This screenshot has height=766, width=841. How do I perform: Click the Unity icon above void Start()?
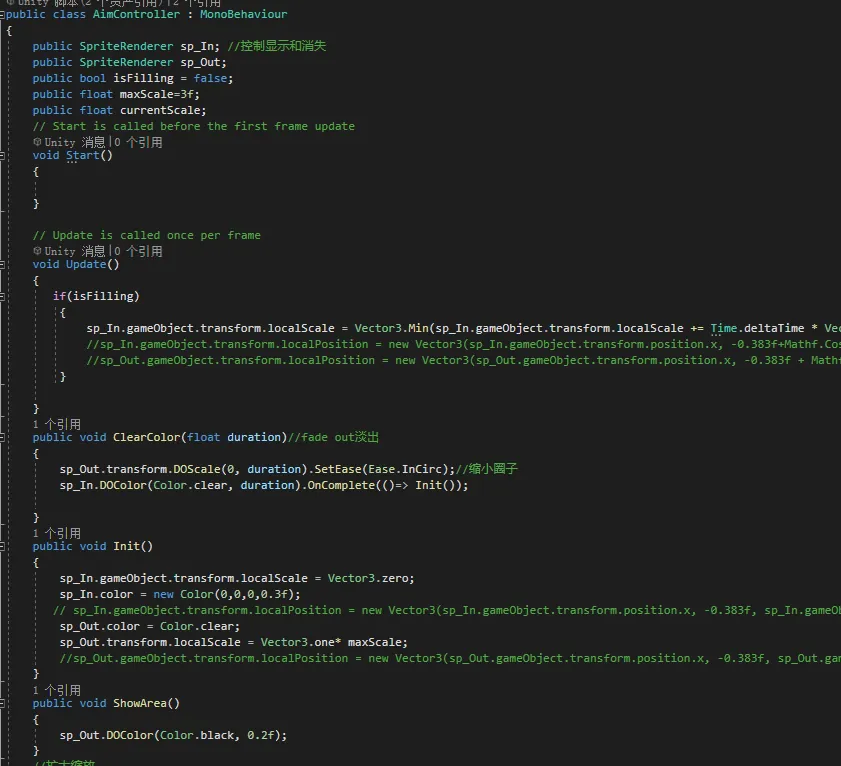[37, 142]
